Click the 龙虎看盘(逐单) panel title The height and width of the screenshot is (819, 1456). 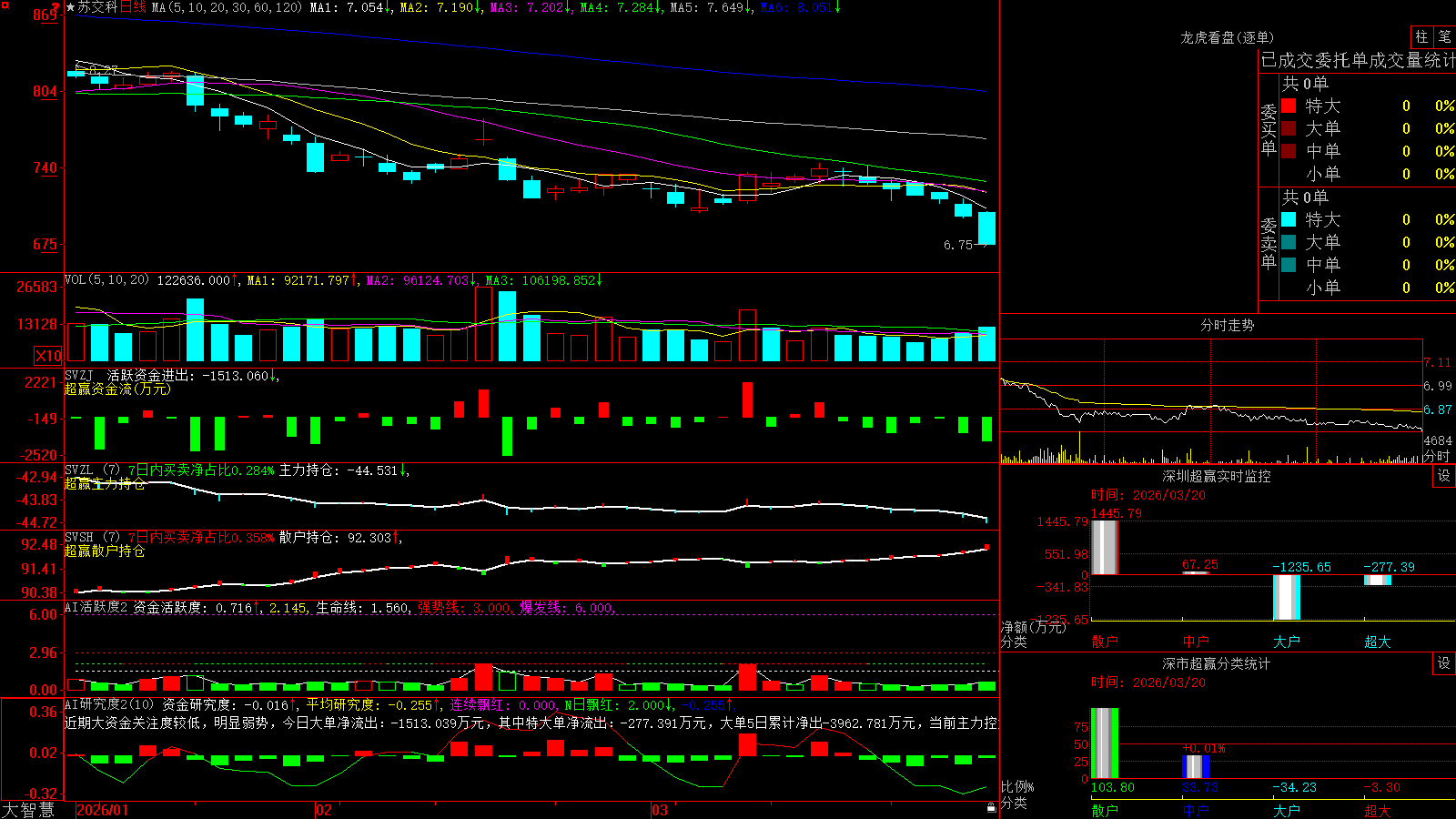[x=1228, y=37]
